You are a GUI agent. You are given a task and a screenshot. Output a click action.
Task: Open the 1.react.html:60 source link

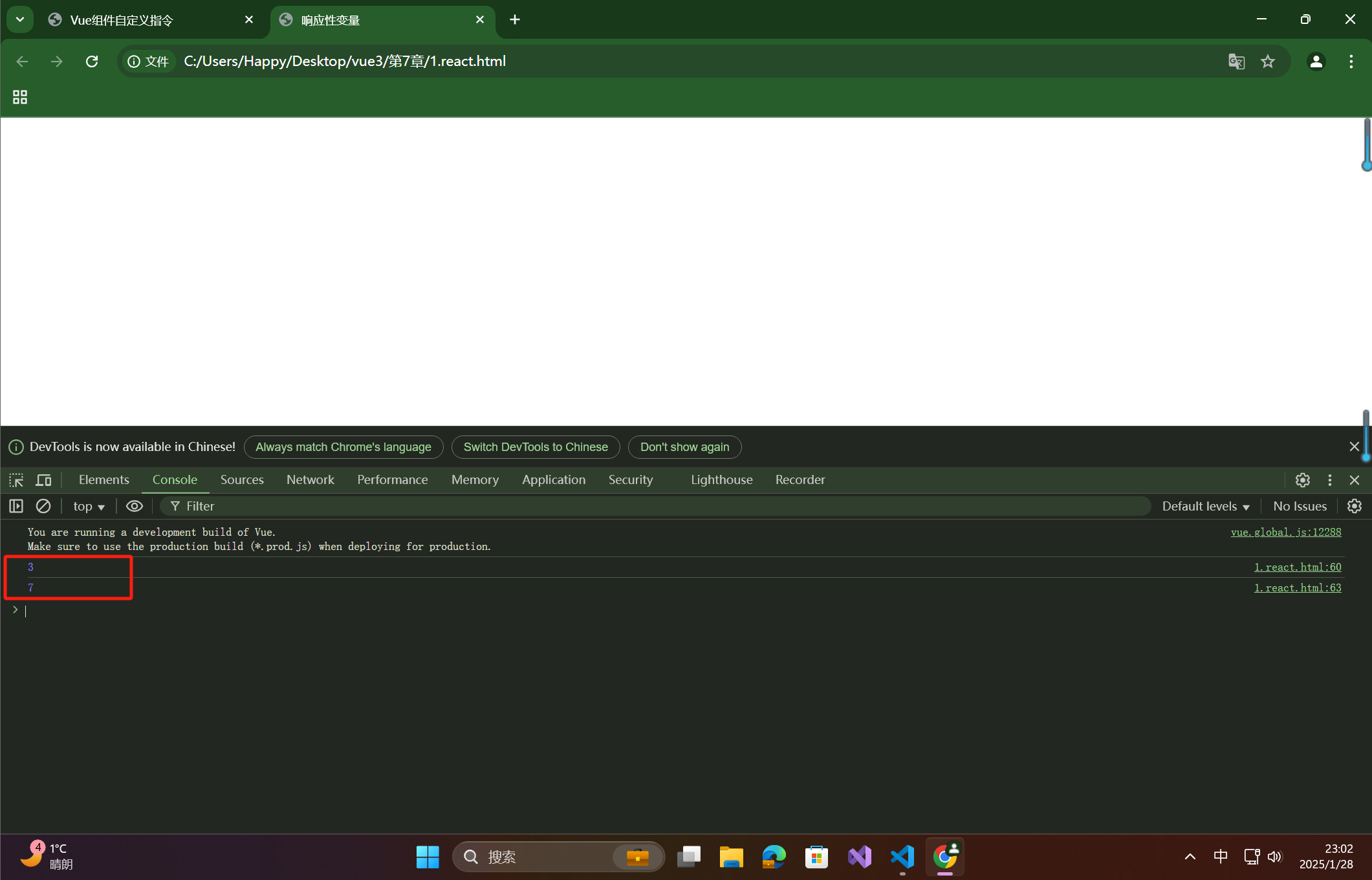click(1297, 567)
